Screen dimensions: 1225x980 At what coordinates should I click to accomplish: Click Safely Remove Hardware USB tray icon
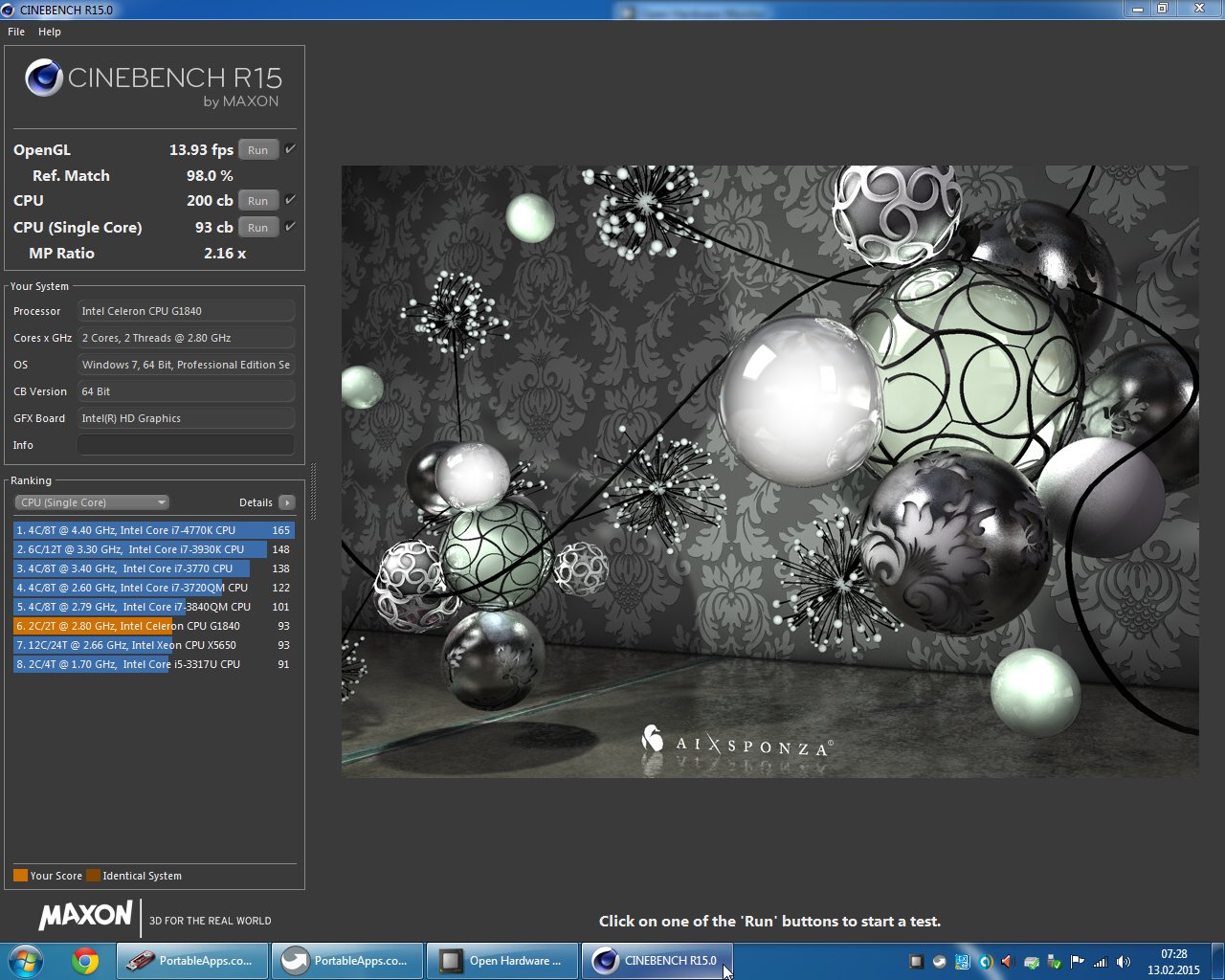click(1054, 962)
